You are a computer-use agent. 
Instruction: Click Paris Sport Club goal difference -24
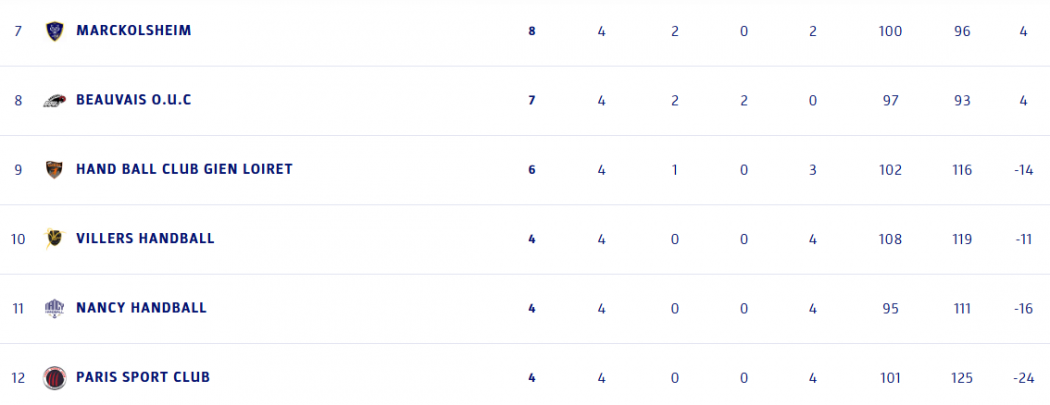[x=1022, y=378]
